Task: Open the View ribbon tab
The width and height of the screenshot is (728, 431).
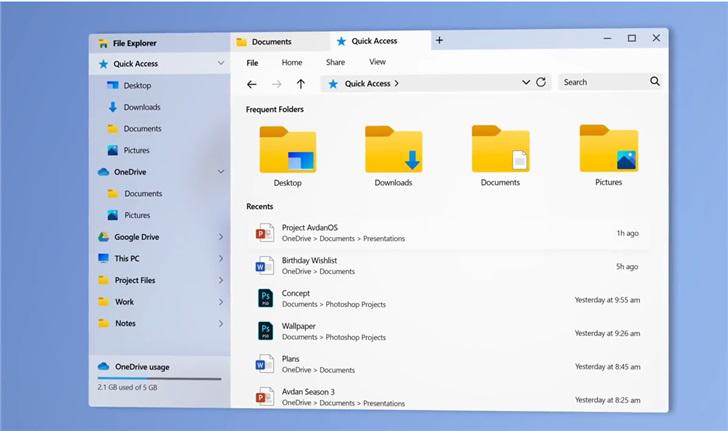Action: [x=377, y=62]
